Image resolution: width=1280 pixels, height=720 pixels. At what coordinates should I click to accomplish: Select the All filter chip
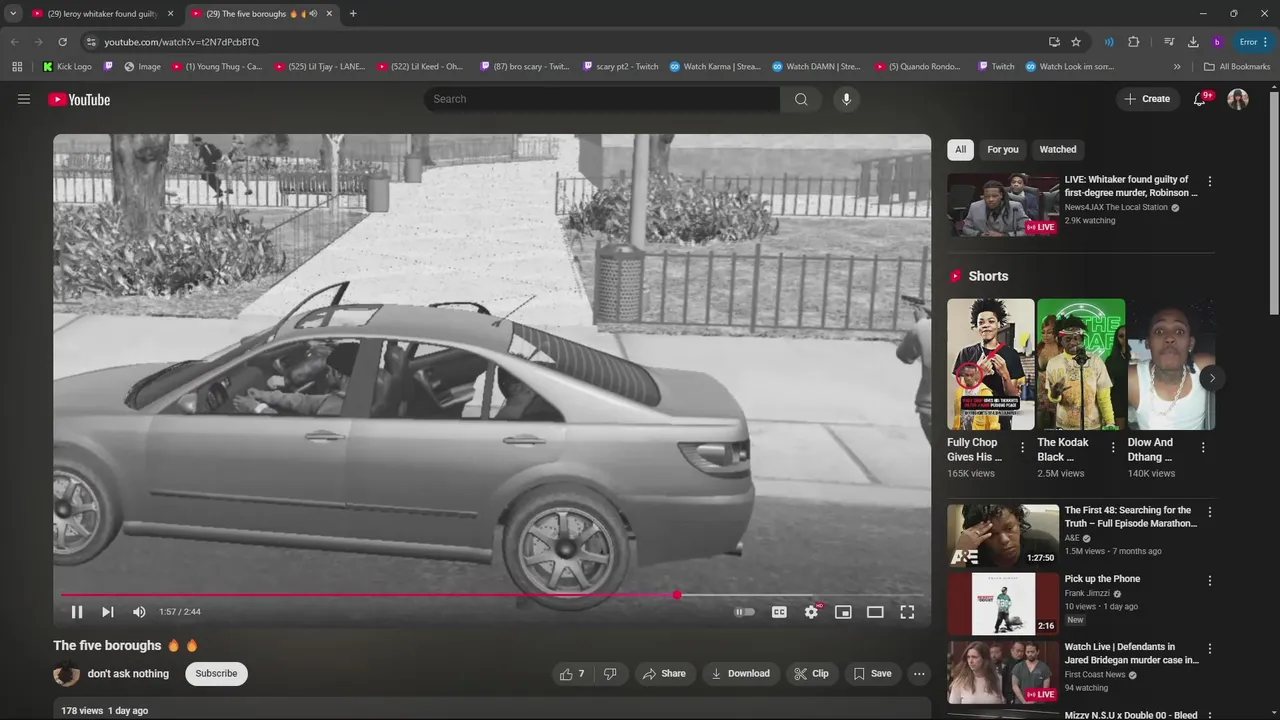[960, 150]
